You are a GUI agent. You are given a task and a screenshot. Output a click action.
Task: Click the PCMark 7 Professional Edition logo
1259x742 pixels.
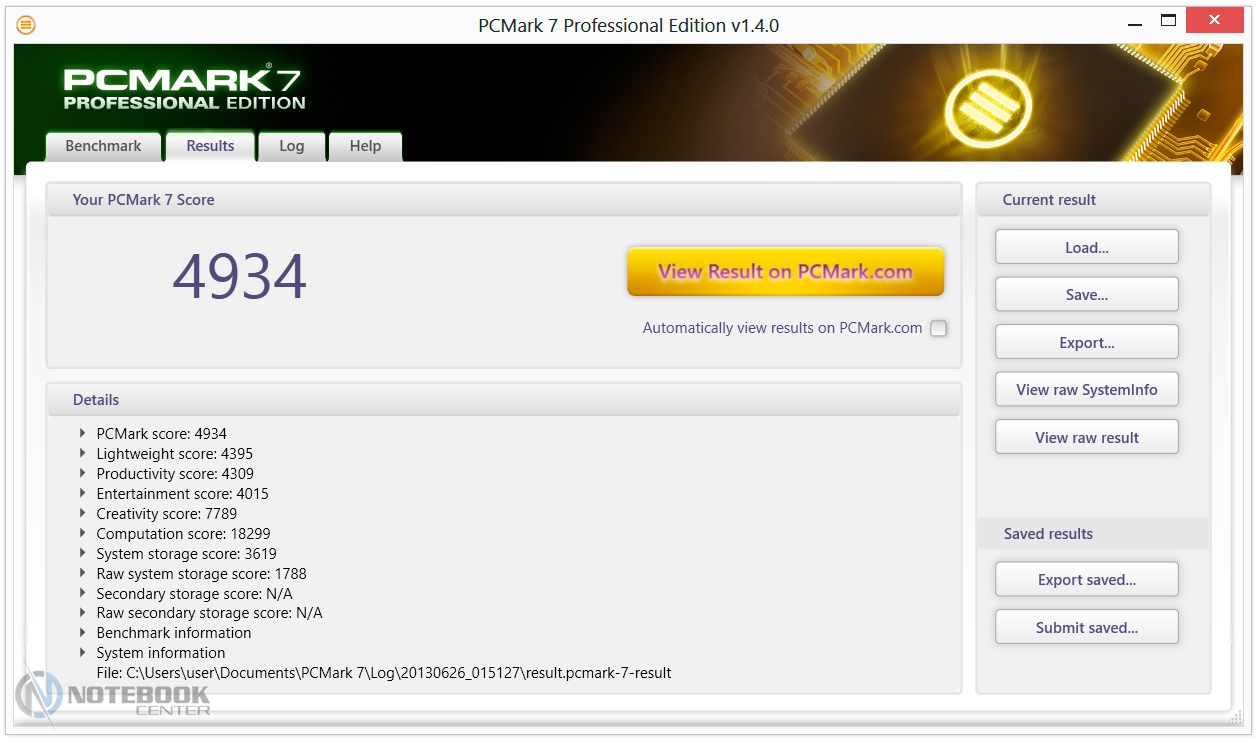tap(184, 89)
